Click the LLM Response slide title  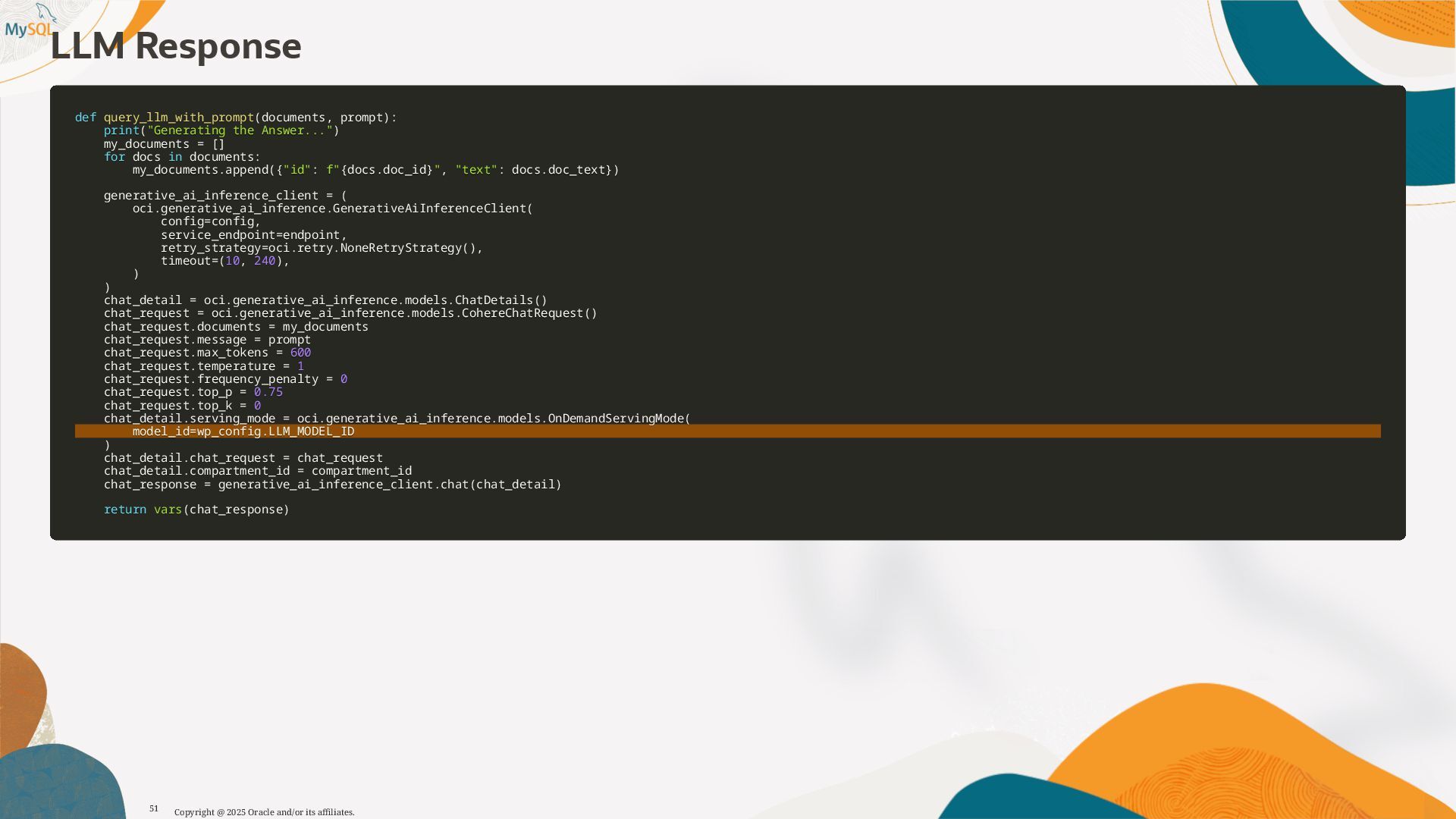coord(176,46)
